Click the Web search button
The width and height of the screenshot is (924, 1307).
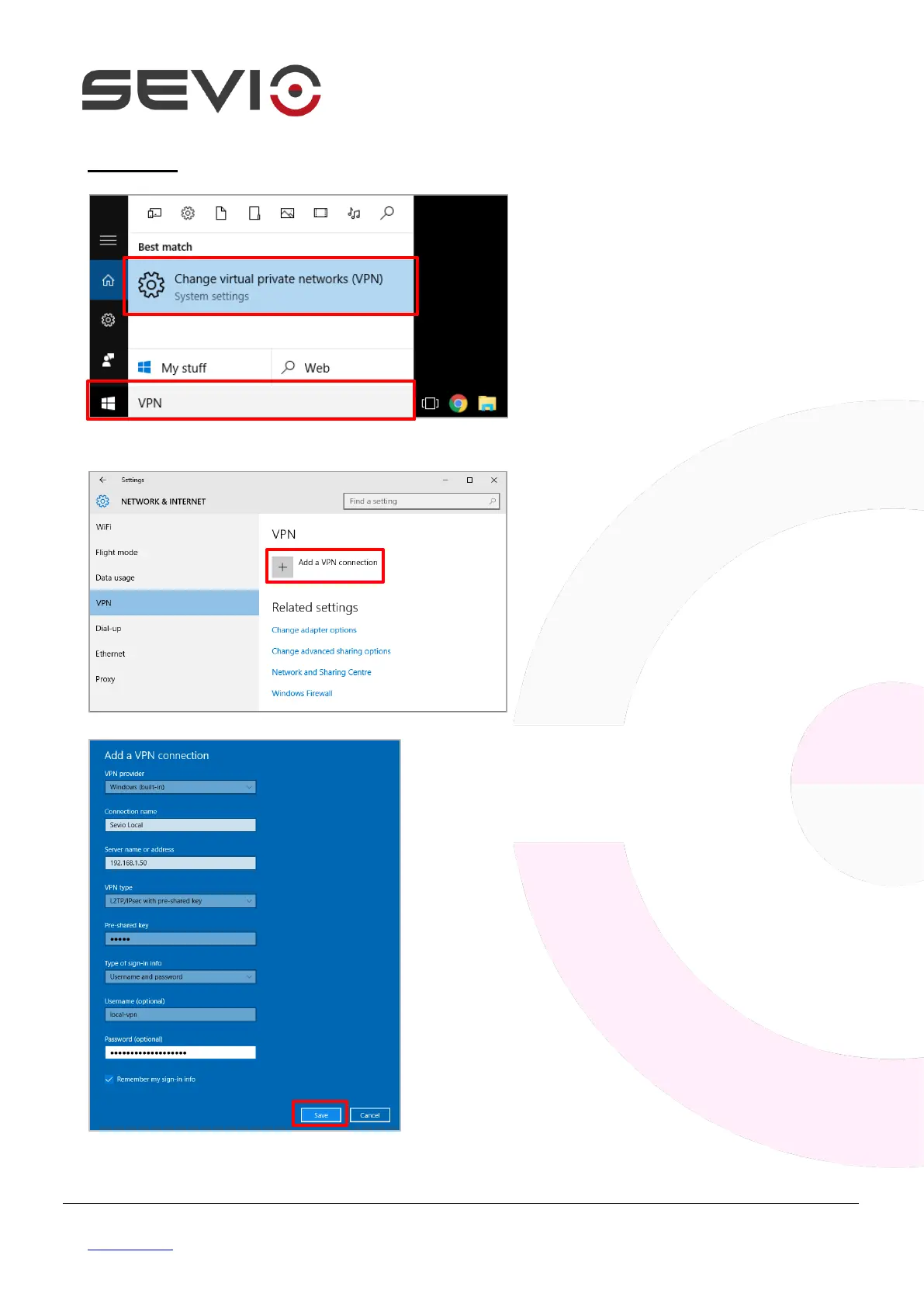tap(342, 367)
